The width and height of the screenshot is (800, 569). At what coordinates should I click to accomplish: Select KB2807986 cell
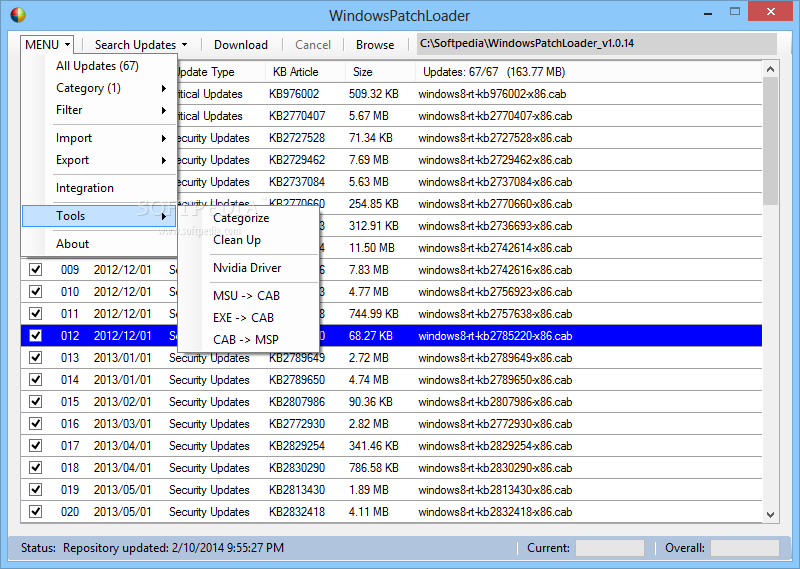point(297,402)
